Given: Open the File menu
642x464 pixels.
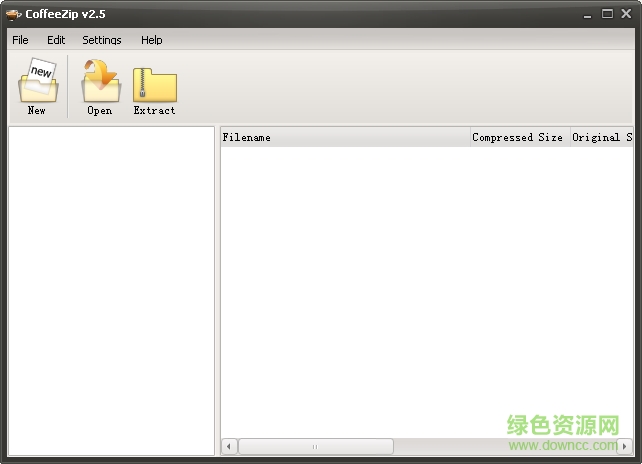Looking at the screenshot, I should [x=20, y=40].
